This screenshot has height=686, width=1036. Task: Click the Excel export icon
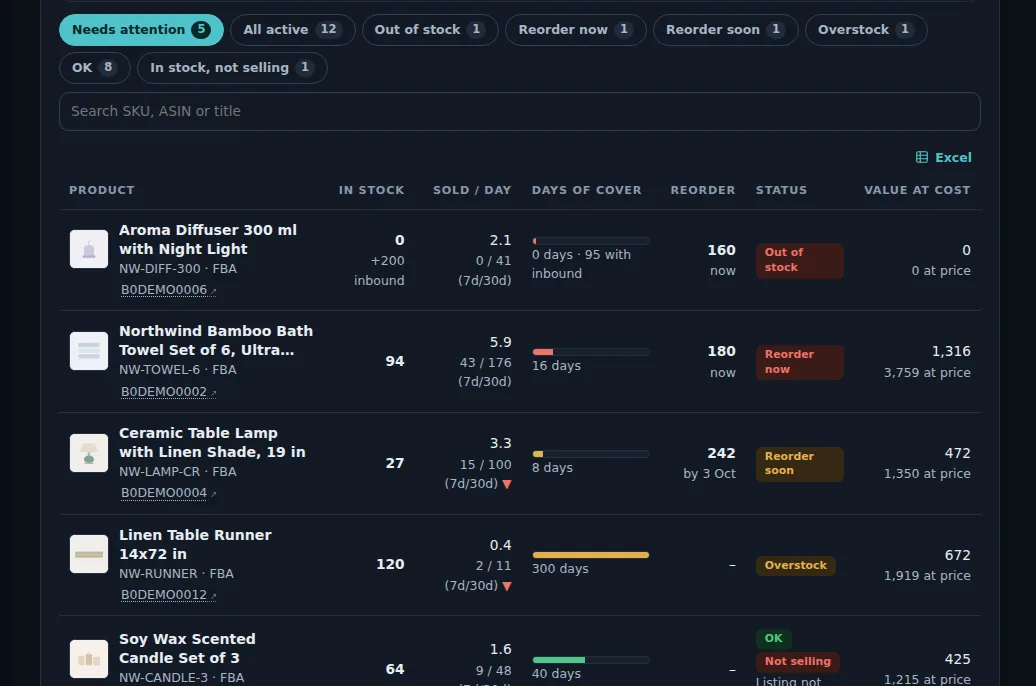click(922, 157)
